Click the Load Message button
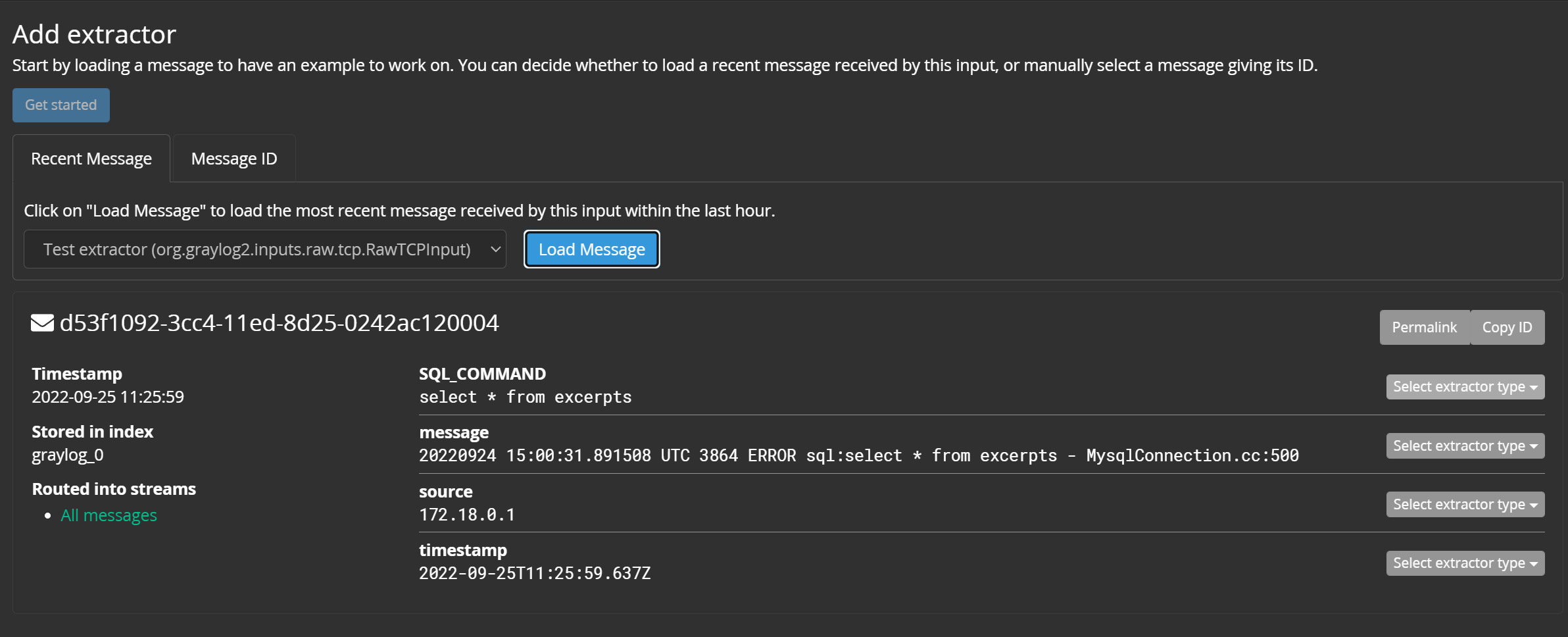 coord(592,249)
